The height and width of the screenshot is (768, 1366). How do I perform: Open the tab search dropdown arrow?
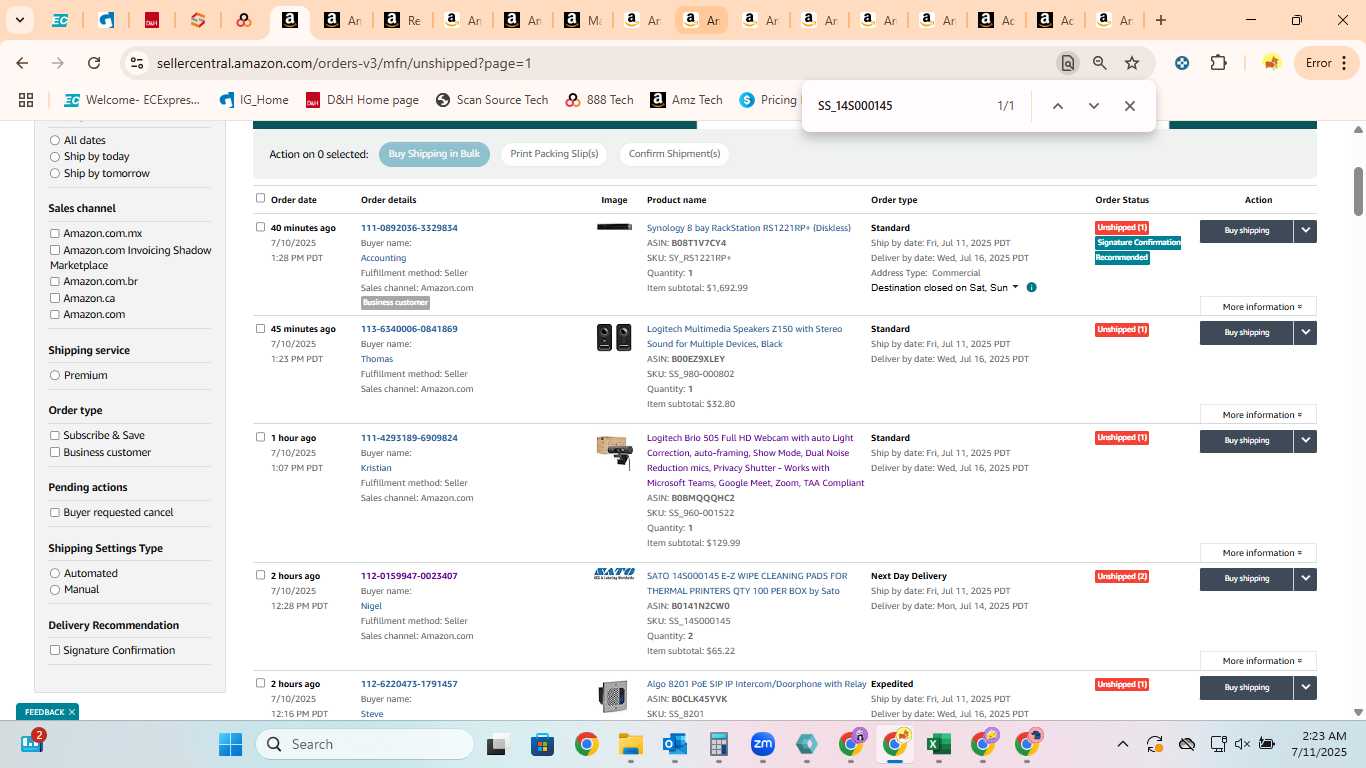(x=21, y=20)
